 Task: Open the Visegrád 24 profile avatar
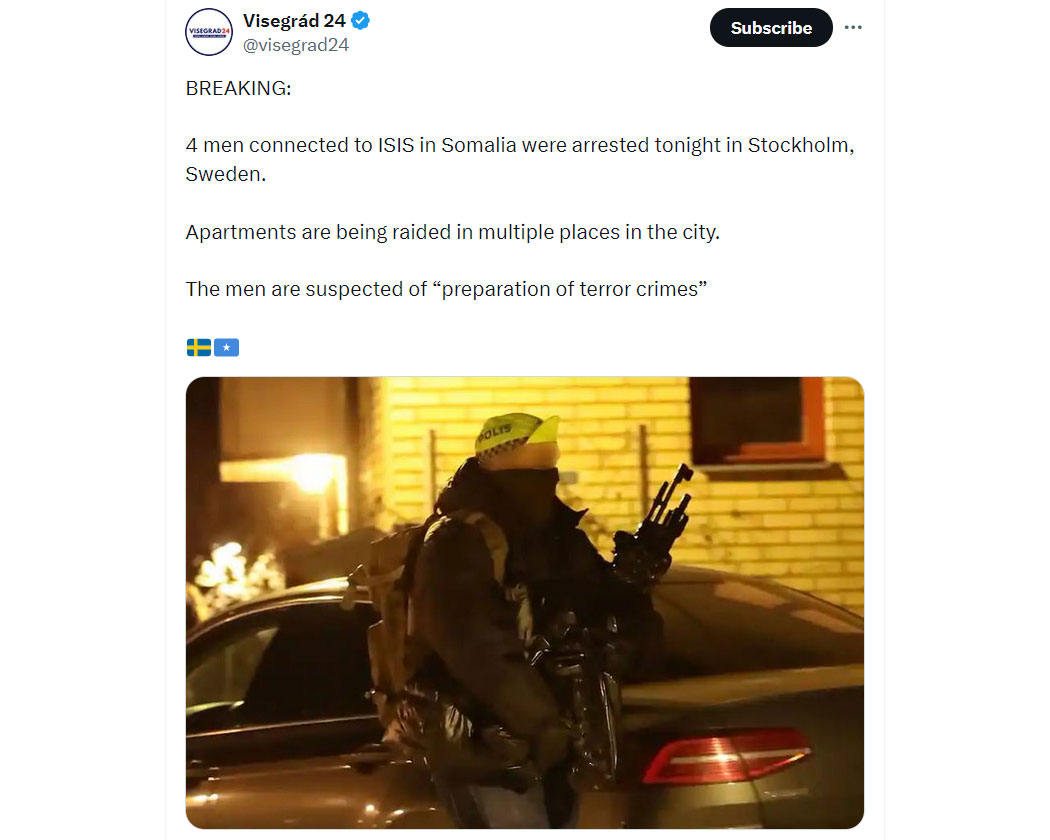tap(209, 31)
